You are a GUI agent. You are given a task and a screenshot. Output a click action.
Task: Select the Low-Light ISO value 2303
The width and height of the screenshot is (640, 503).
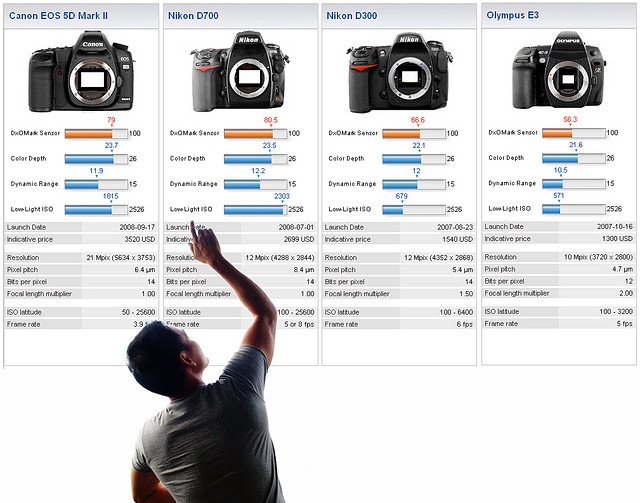(x=282, y=196)
